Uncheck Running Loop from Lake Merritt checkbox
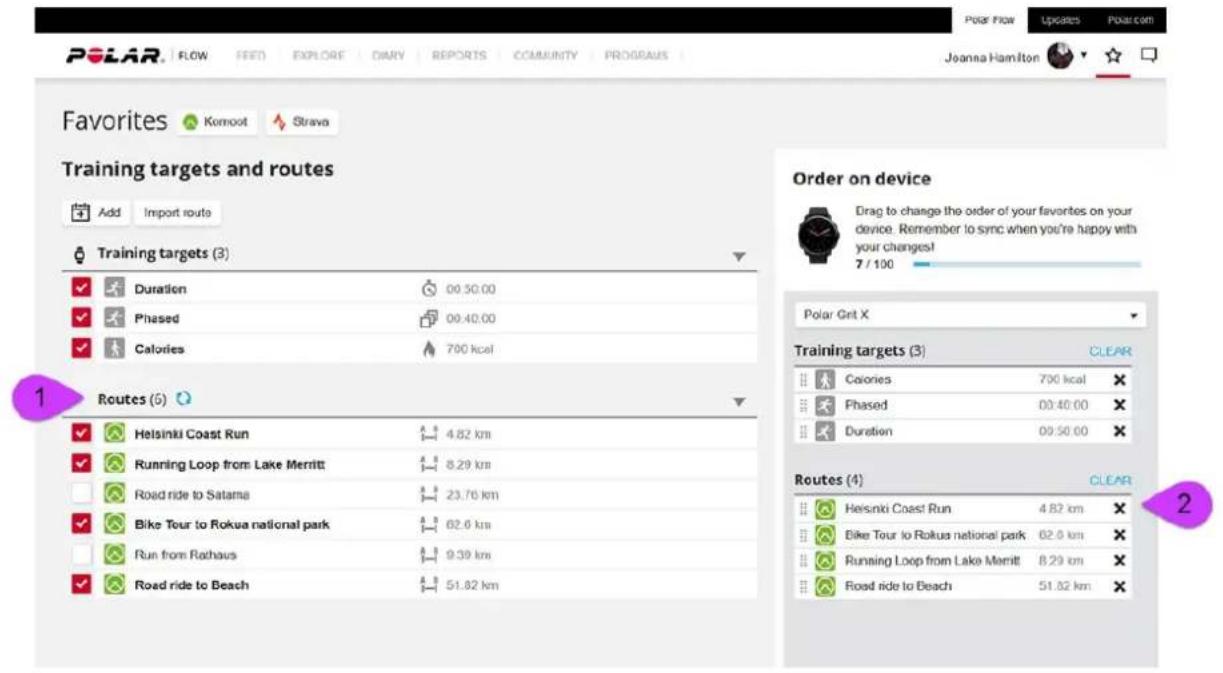This screenshot has height=673, width=1223. point(82,464)
